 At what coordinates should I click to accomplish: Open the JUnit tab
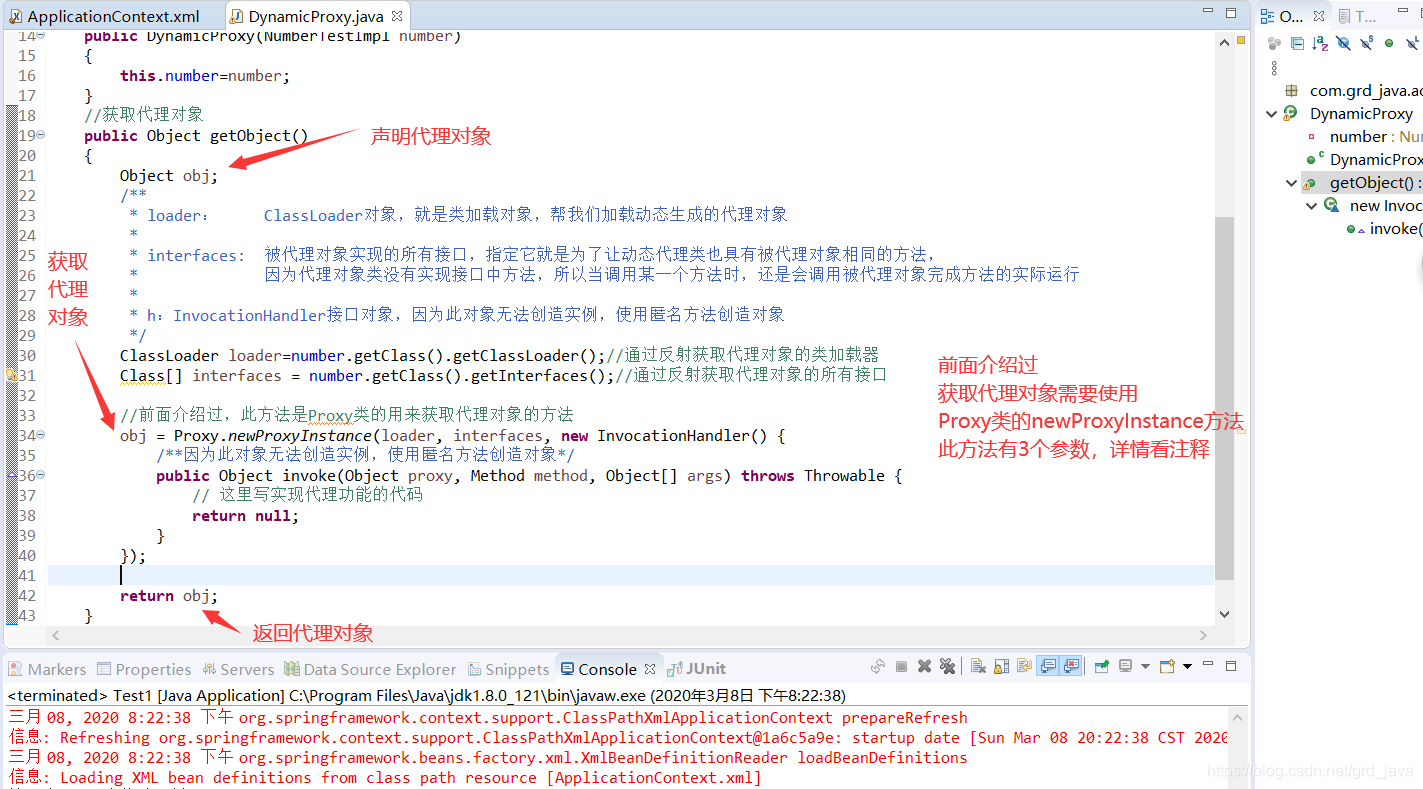tap(697, 669)
